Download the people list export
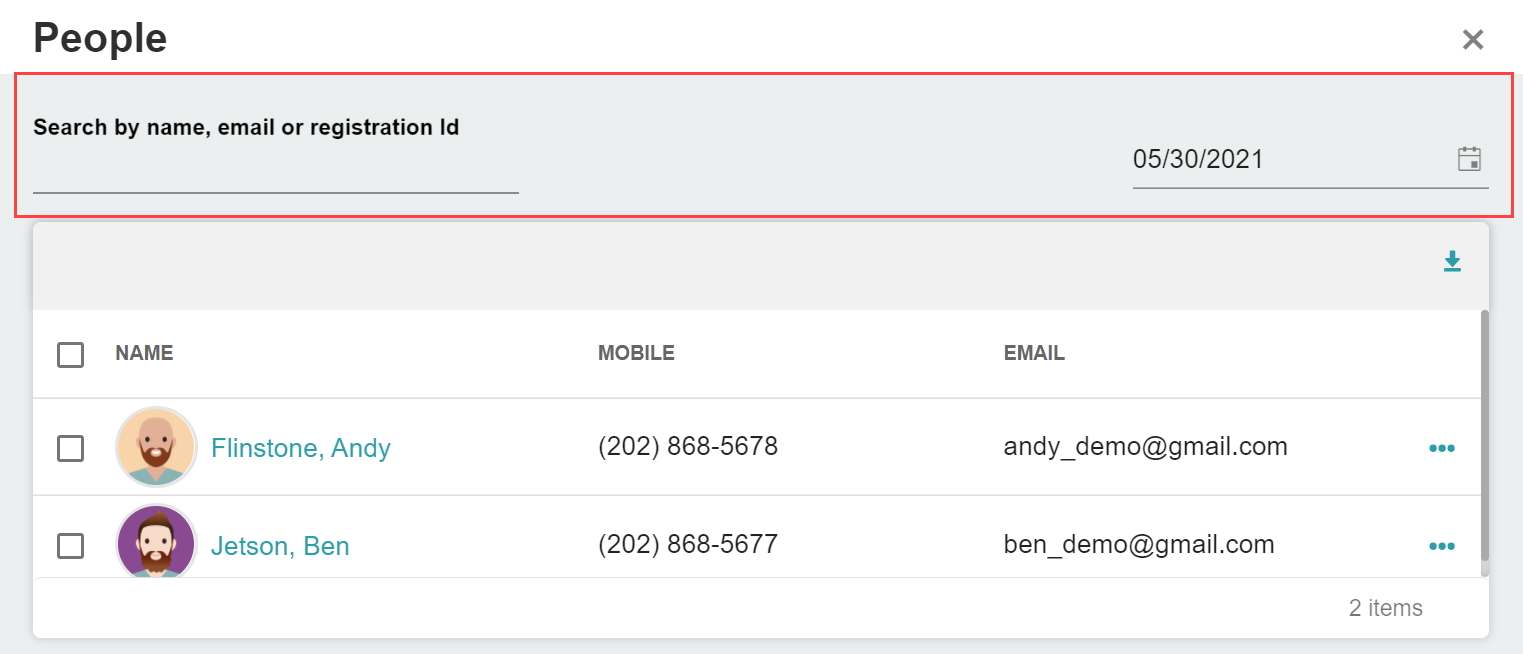 [x=1452, y=262]
